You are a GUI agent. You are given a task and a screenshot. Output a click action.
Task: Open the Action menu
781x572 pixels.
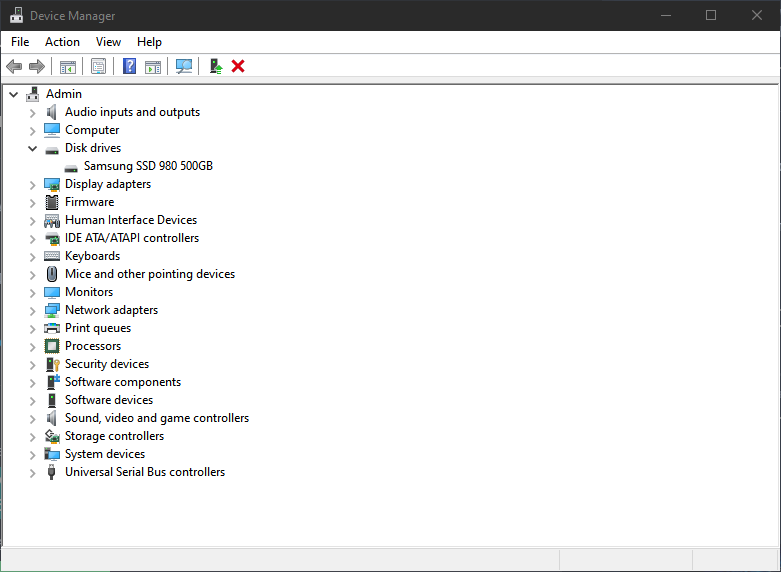click(62, 42)
